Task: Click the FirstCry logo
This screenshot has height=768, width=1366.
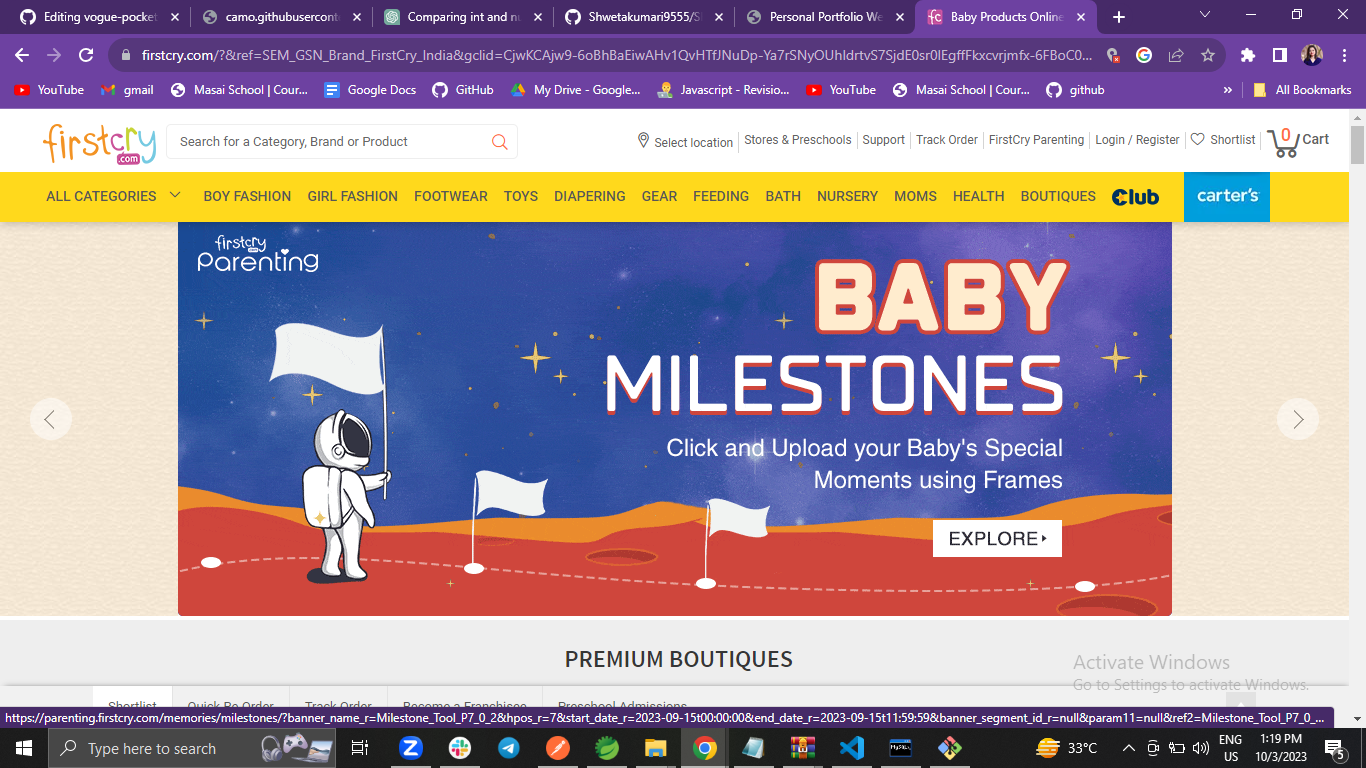Action: point(99,143)
